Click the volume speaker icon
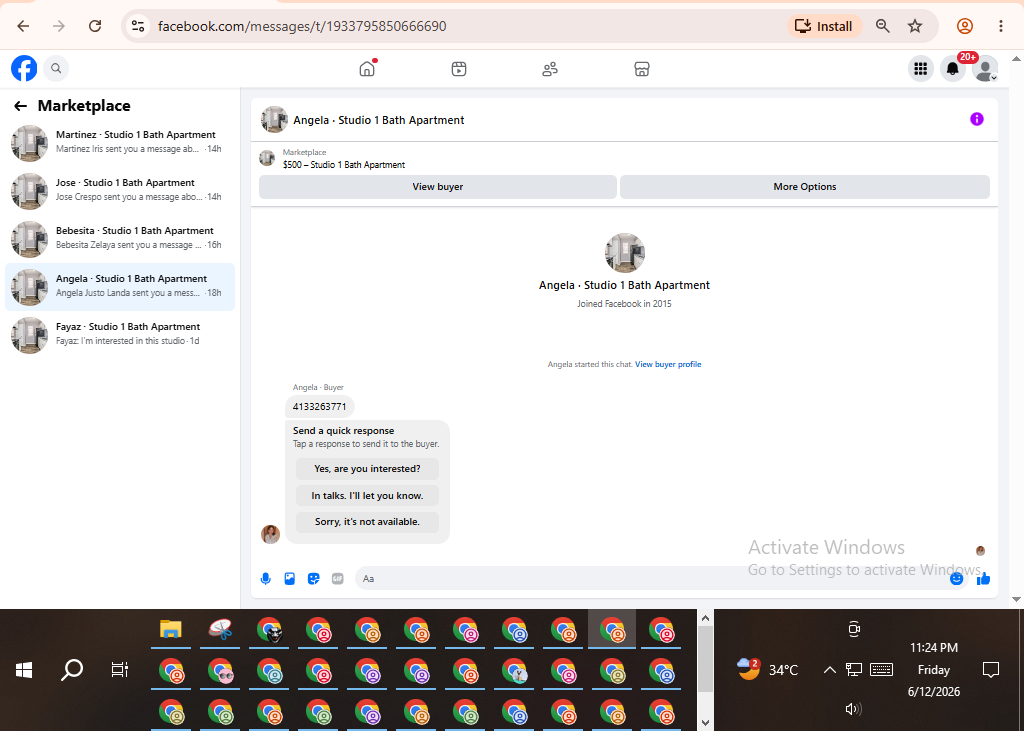The height and width of the screenshot is (731, 1024). (x=854, y=709)
